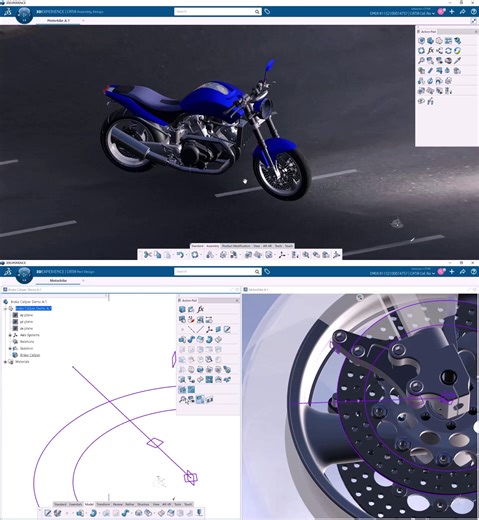Select the highlighted Brake Caliper Demo A.1 node
The image size is (479, 520).
pyautogui.click(x=34, y=308)
